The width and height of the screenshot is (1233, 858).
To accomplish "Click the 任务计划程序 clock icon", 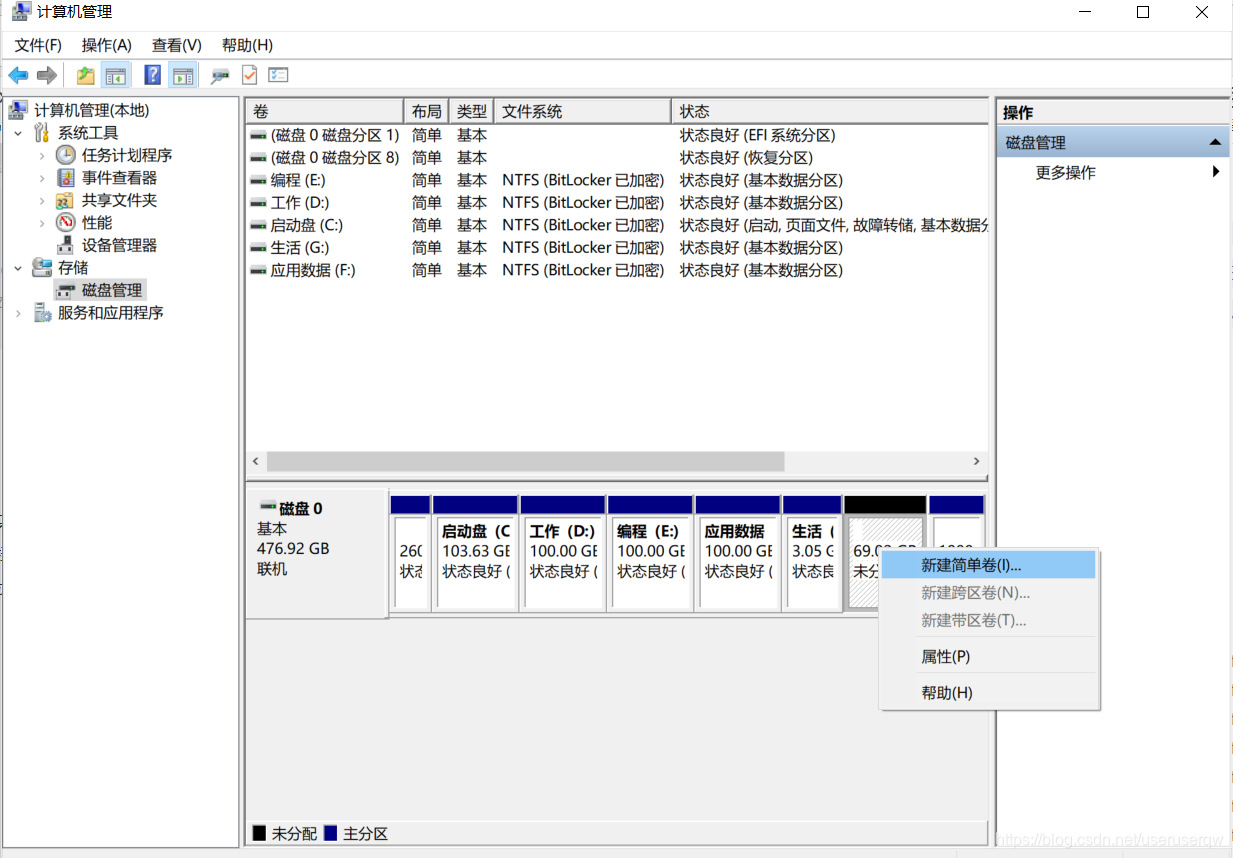I will (65, 155).
